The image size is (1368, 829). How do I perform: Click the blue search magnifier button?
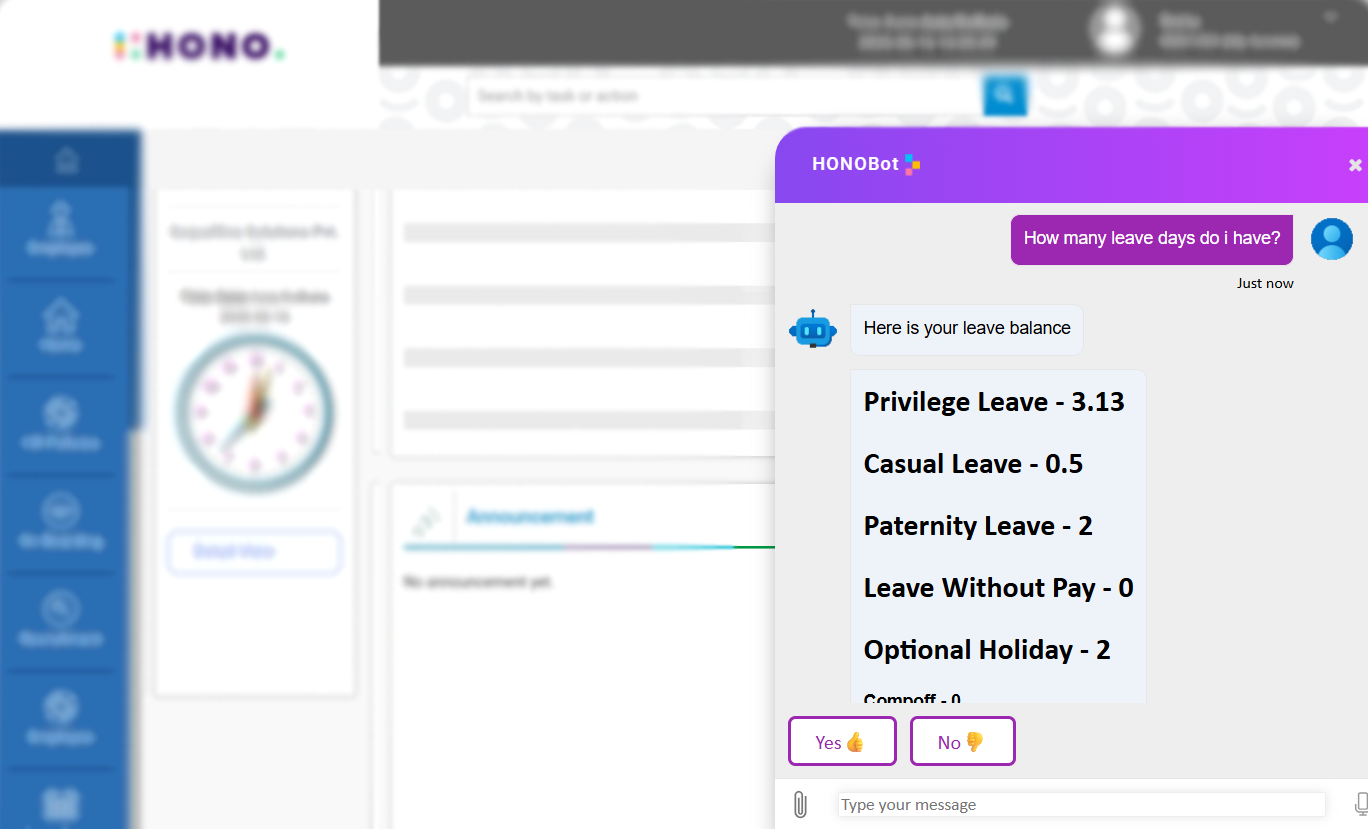[1005, 96]
